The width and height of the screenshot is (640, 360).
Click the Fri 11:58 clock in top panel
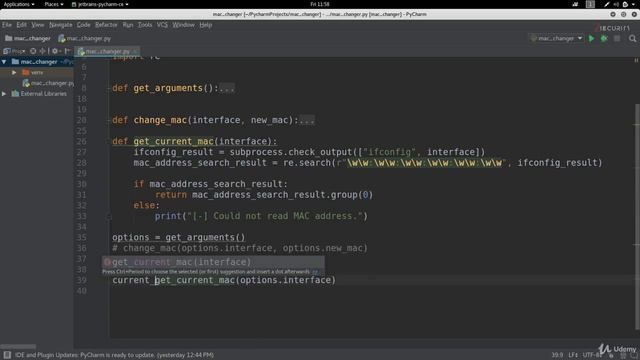click(320, 4)
